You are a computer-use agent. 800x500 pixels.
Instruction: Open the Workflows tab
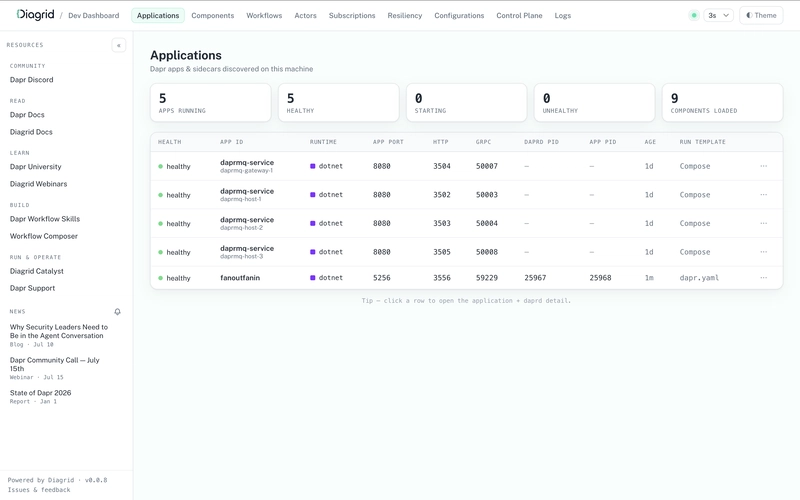click(x=264, y=15)
